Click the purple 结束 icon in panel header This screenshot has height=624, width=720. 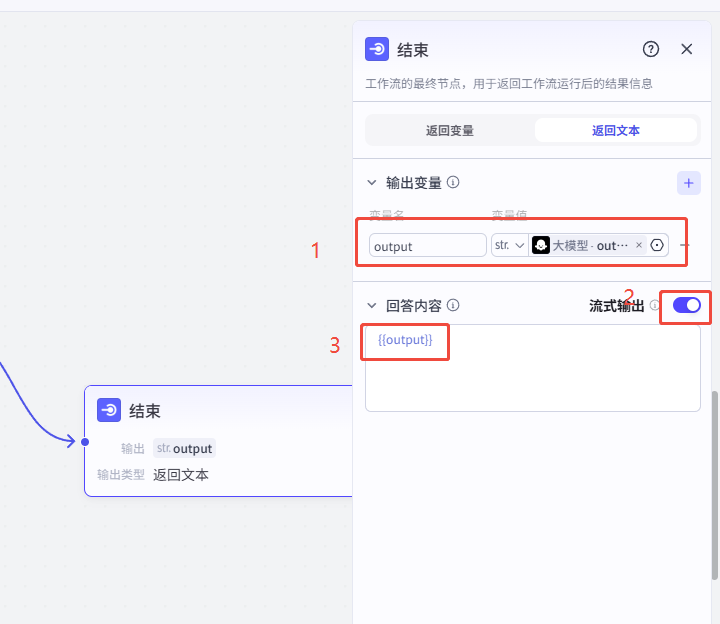coord(377,50)
